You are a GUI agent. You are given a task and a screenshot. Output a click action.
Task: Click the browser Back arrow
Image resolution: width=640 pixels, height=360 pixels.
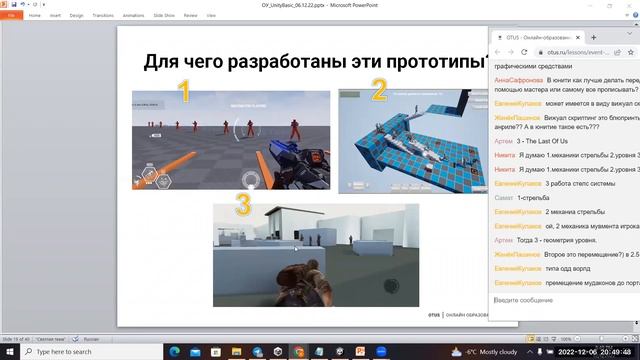point(498,52)
